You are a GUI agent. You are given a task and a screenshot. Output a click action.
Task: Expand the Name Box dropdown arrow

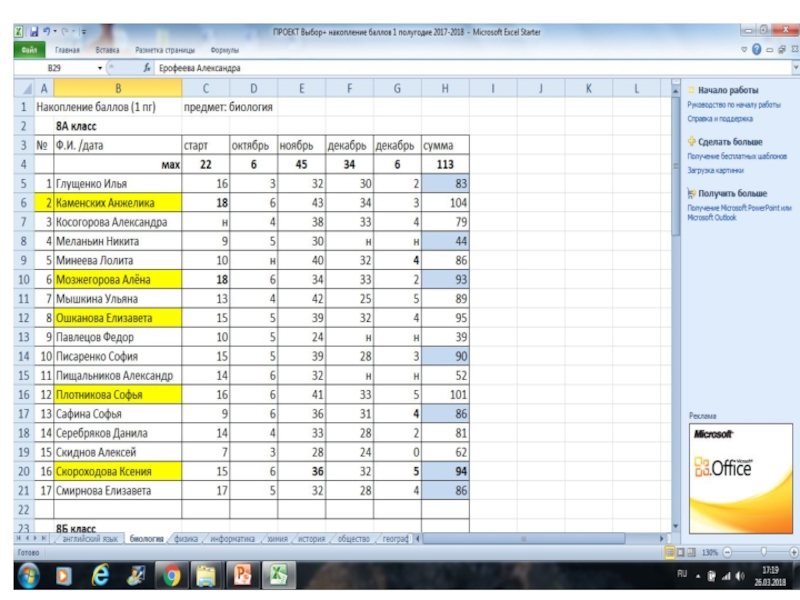(x=100, y=67)
